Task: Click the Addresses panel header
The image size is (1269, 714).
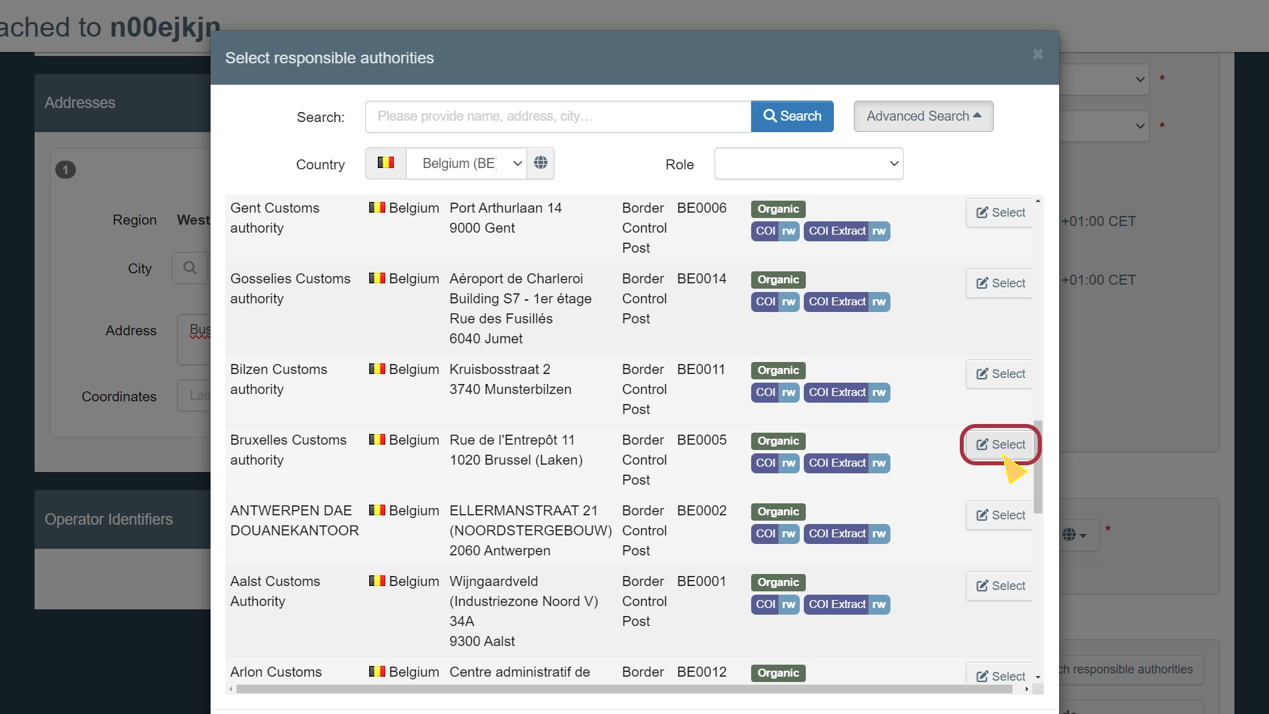Action: (123, 103)
